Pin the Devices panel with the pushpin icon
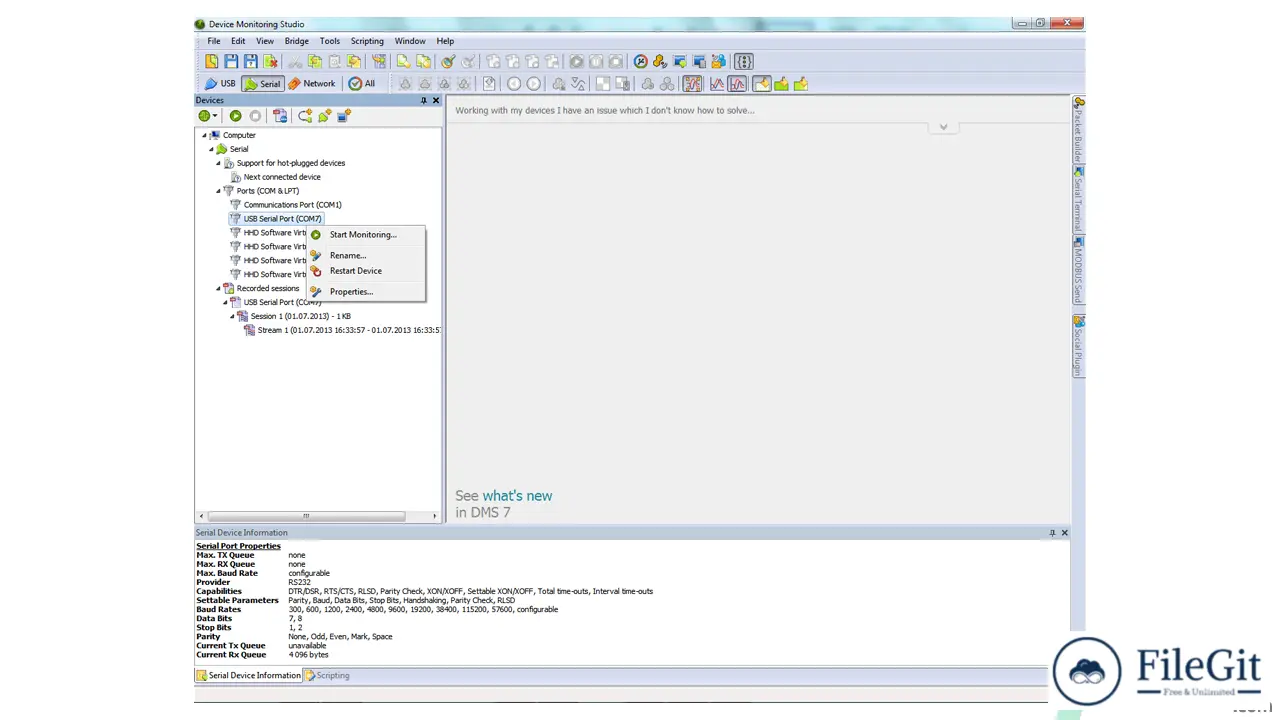The image size is (1280, 720). click(x=423, y=100)
